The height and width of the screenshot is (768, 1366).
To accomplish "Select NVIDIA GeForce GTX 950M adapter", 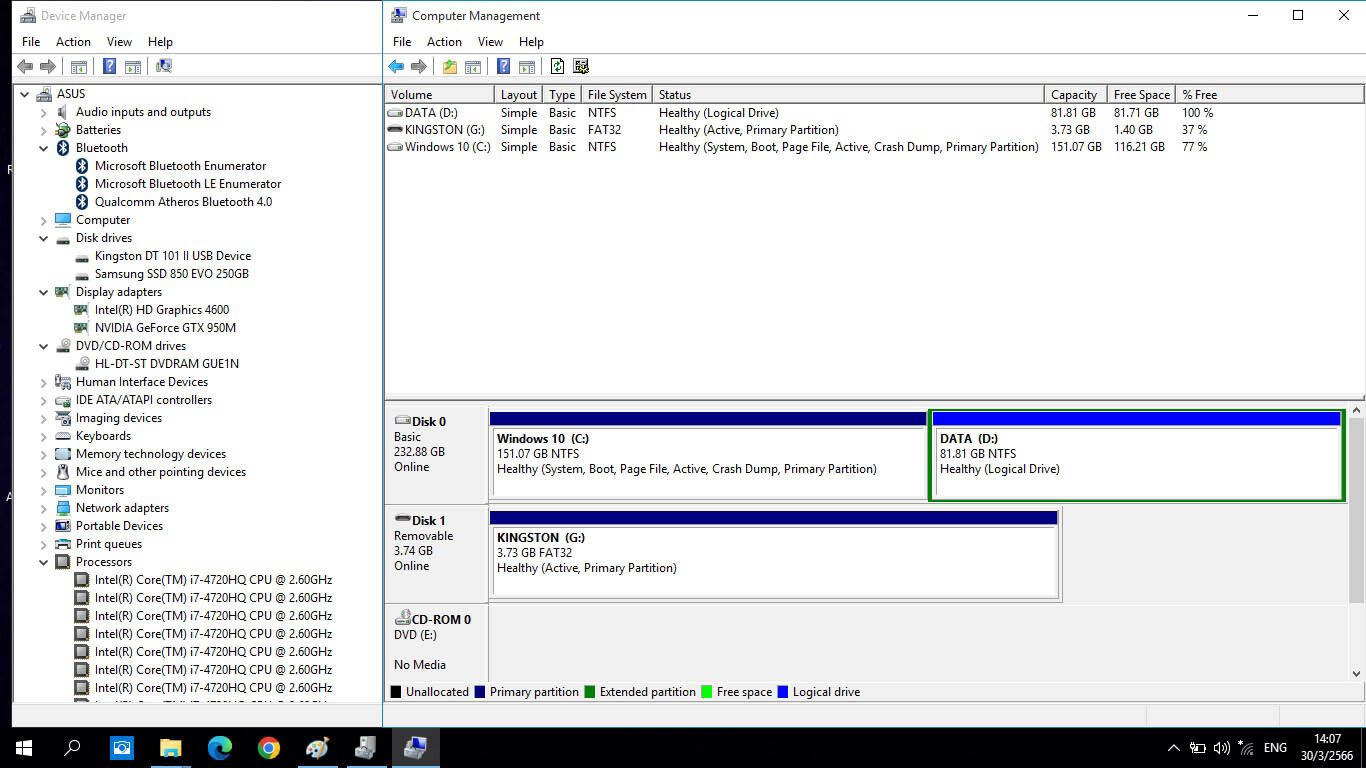I will point(165,328).
